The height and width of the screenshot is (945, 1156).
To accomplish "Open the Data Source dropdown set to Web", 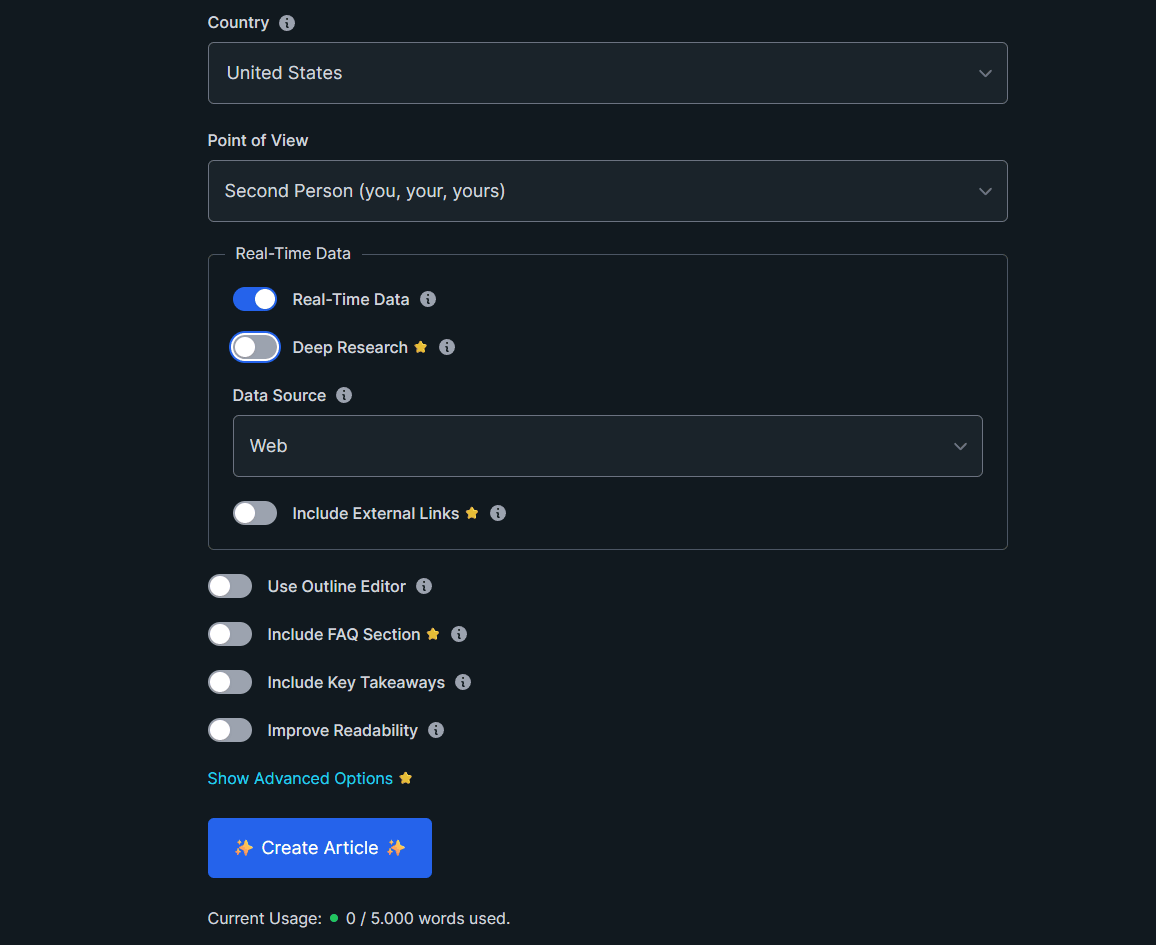I will click(607, 446).
